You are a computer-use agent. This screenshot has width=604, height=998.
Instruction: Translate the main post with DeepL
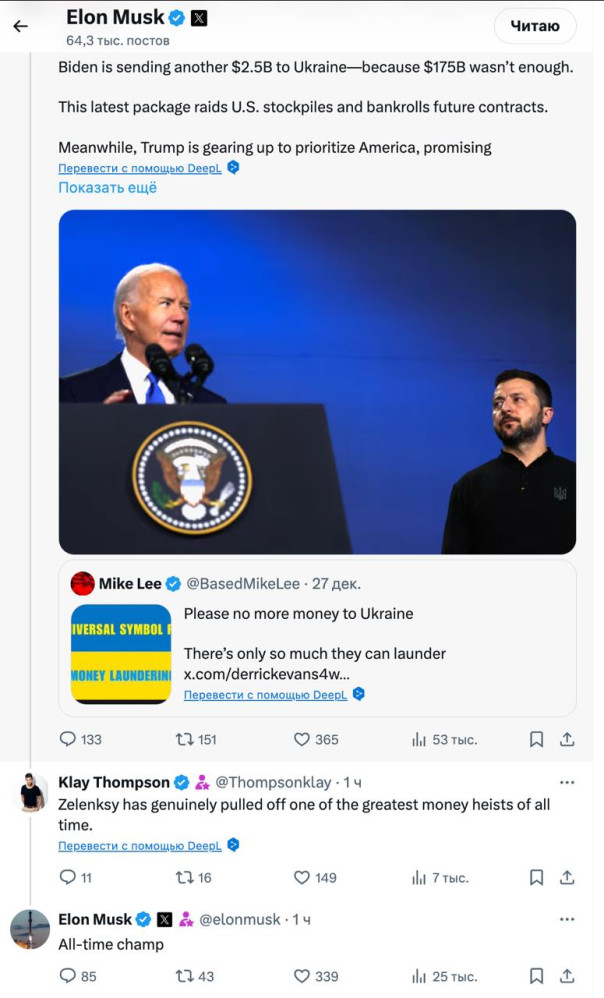140,168
